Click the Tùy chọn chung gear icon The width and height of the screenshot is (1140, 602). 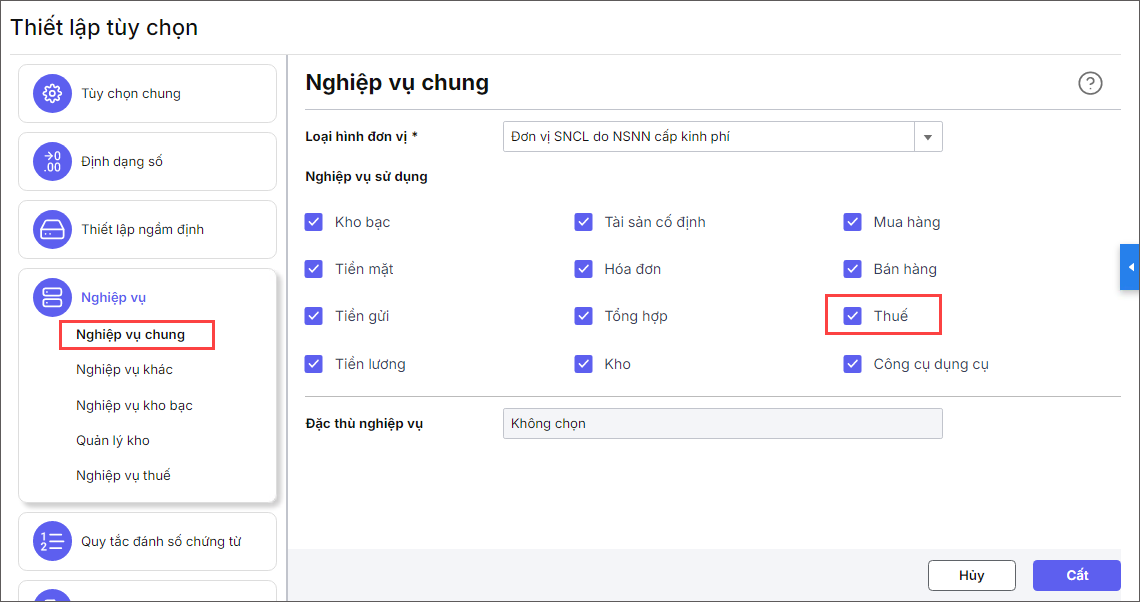52,94
